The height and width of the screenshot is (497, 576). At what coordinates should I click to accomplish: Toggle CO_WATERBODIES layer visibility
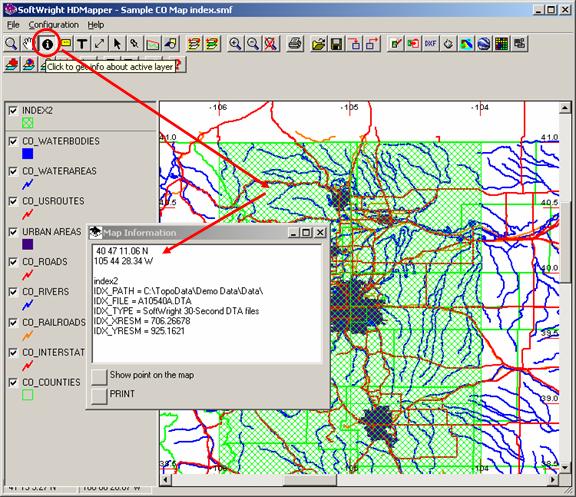[13, 141]
